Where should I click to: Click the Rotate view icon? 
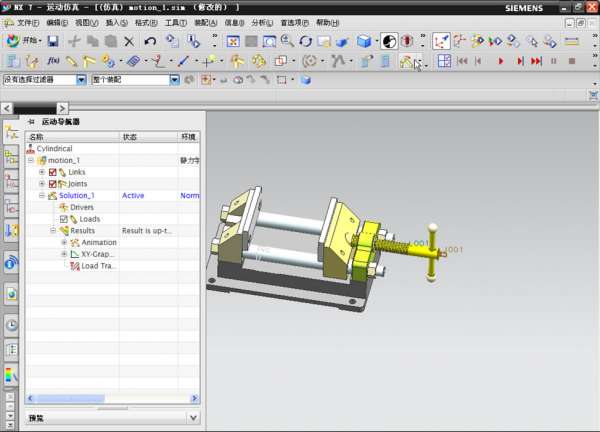305,41
